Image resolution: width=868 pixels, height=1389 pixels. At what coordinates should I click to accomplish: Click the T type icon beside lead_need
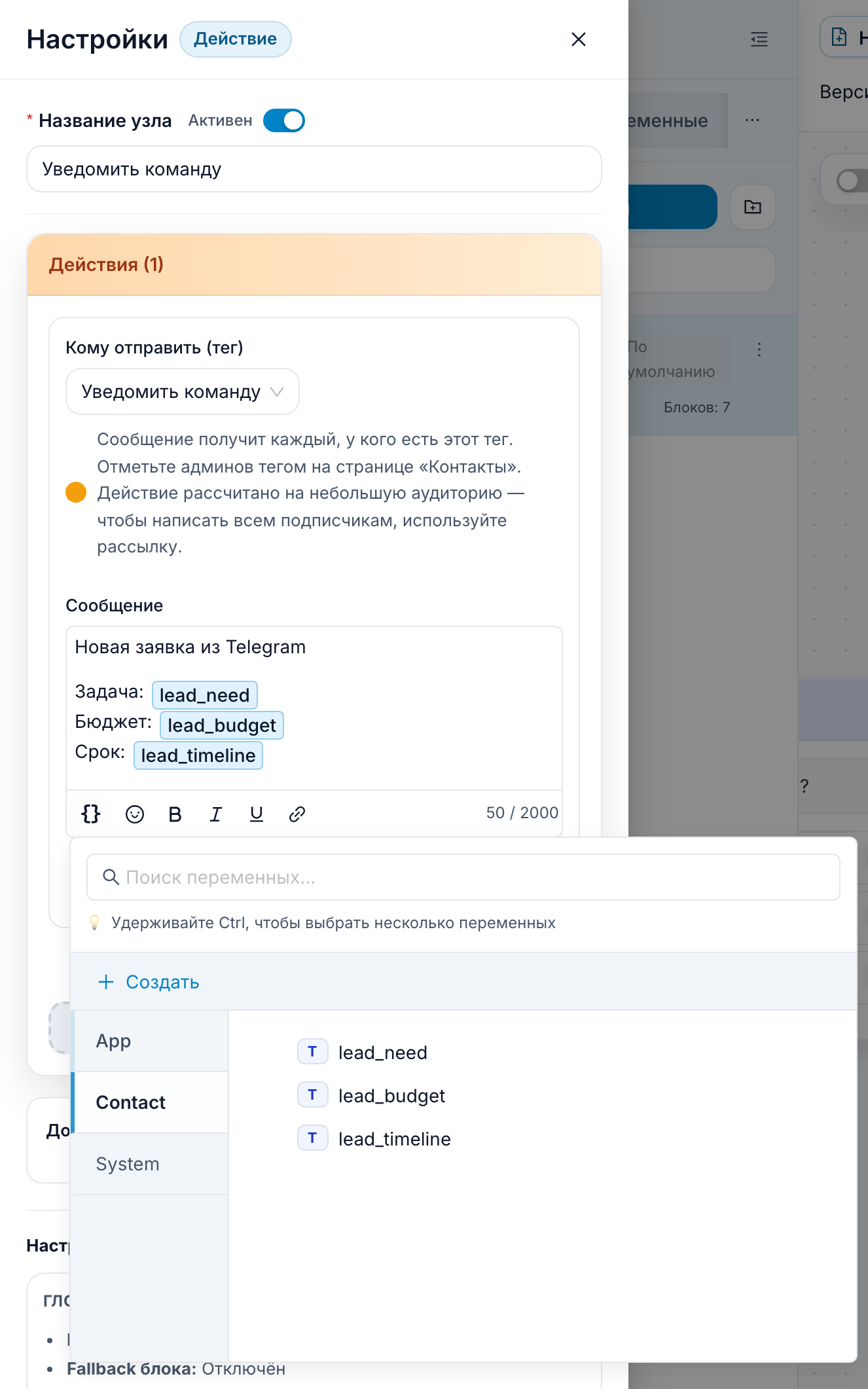312,1052
